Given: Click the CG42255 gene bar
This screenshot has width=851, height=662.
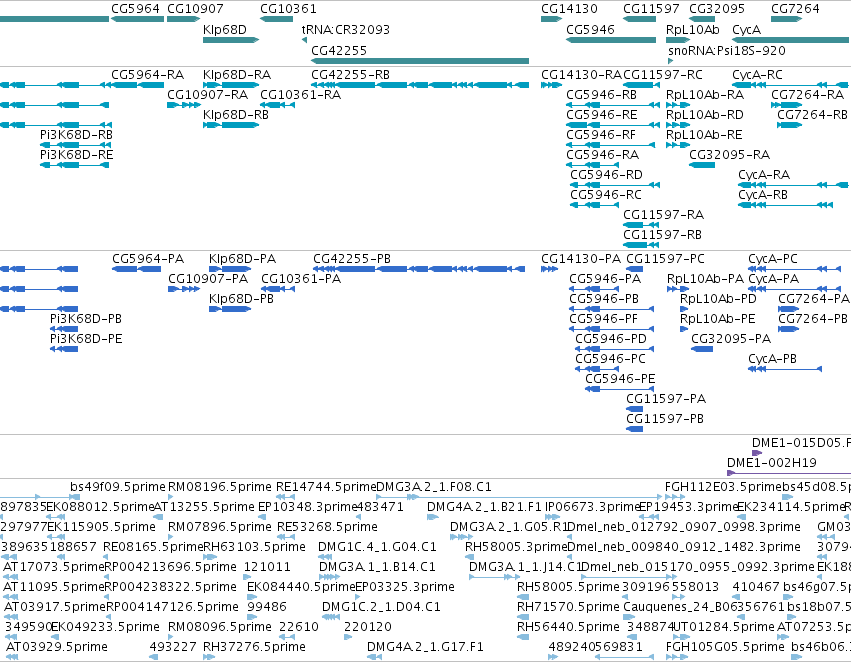Looking at the screenshot, I should (420, 61).
